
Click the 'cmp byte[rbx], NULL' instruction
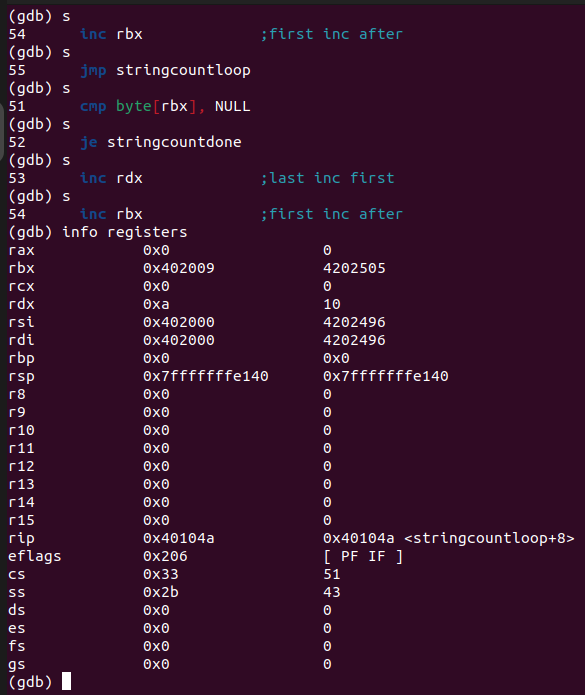(x=165, y=106)
